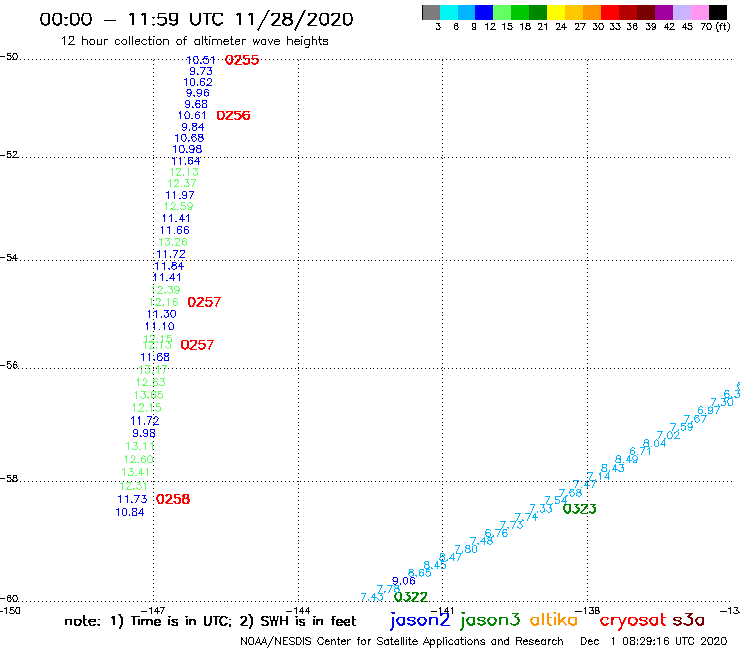Image resolution: width=740 pixels, height=650 pixels.
Task: Select the s3a satellite legend label
Action: click(689, 621)
